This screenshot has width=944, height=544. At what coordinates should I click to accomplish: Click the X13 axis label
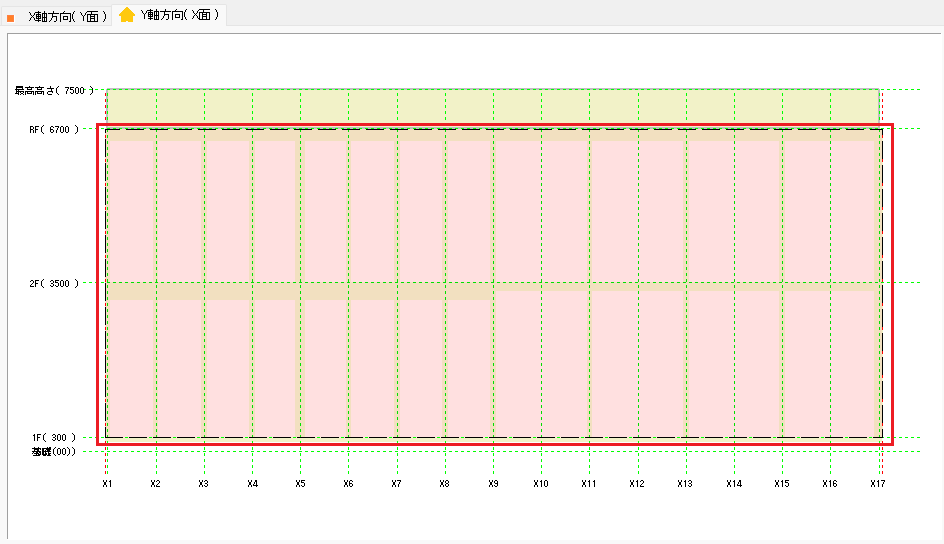(x=685, y=484)
